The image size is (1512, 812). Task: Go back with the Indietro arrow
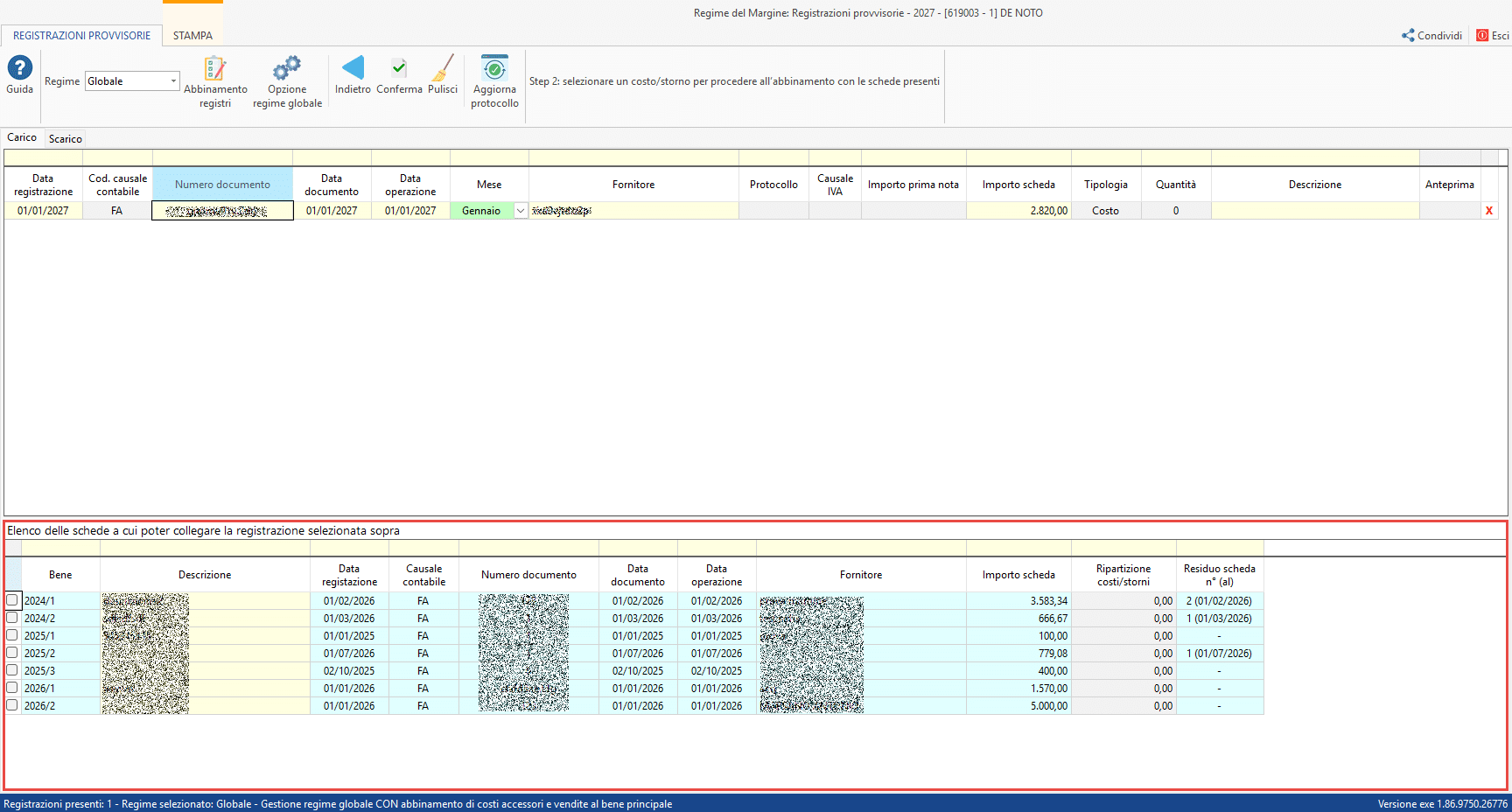point(353,68)
